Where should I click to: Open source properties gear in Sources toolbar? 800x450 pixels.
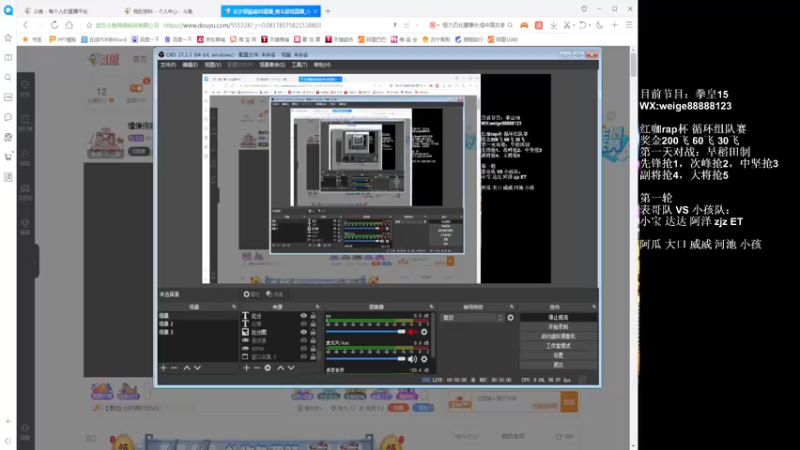click(x=268, y=368)
